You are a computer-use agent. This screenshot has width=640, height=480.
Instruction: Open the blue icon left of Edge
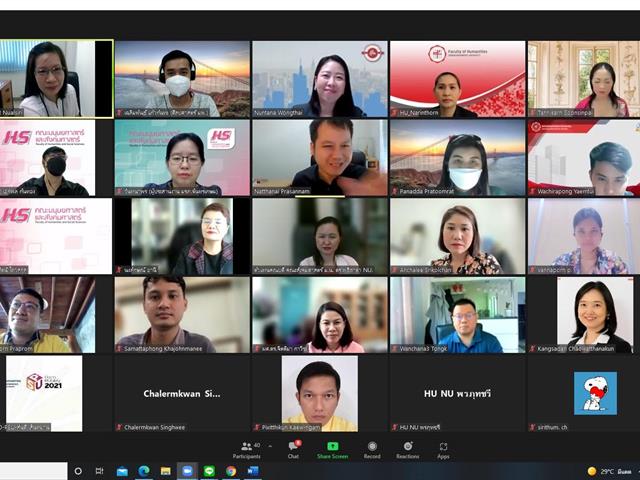click(x=122, y=471)
